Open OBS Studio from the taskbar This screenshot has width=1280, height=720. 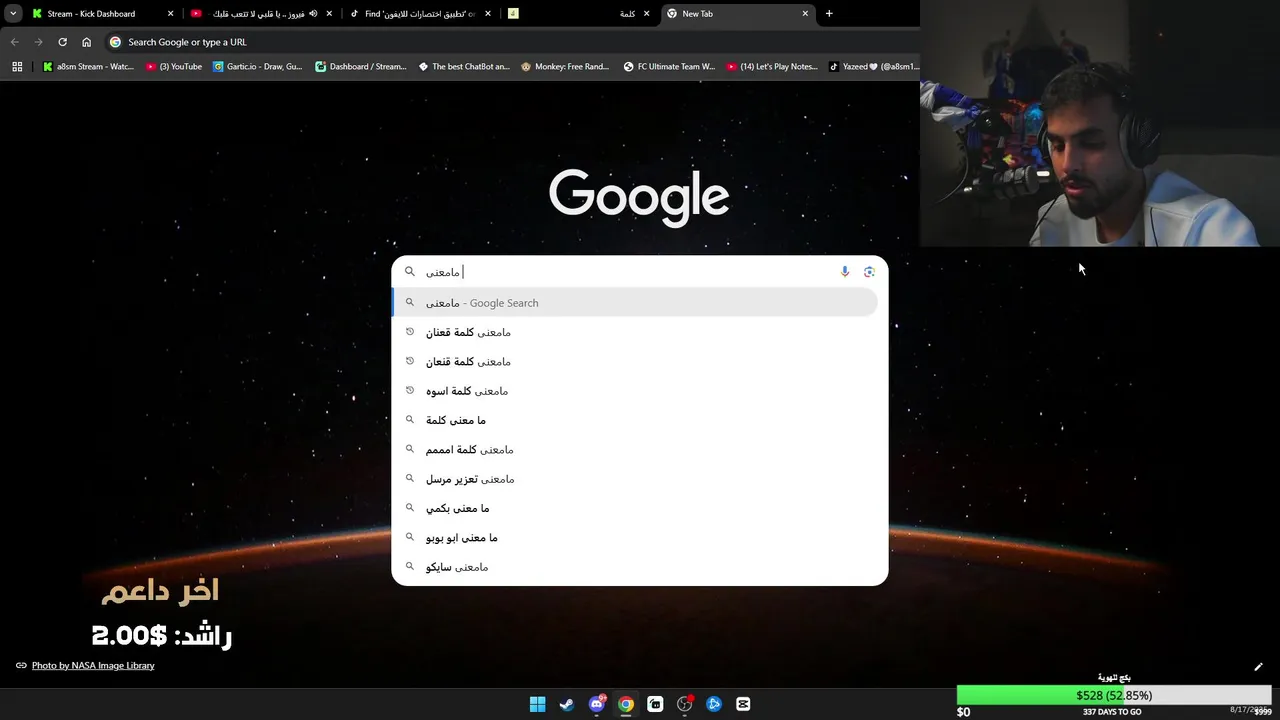pyautogui.click(x=684, y=704)
